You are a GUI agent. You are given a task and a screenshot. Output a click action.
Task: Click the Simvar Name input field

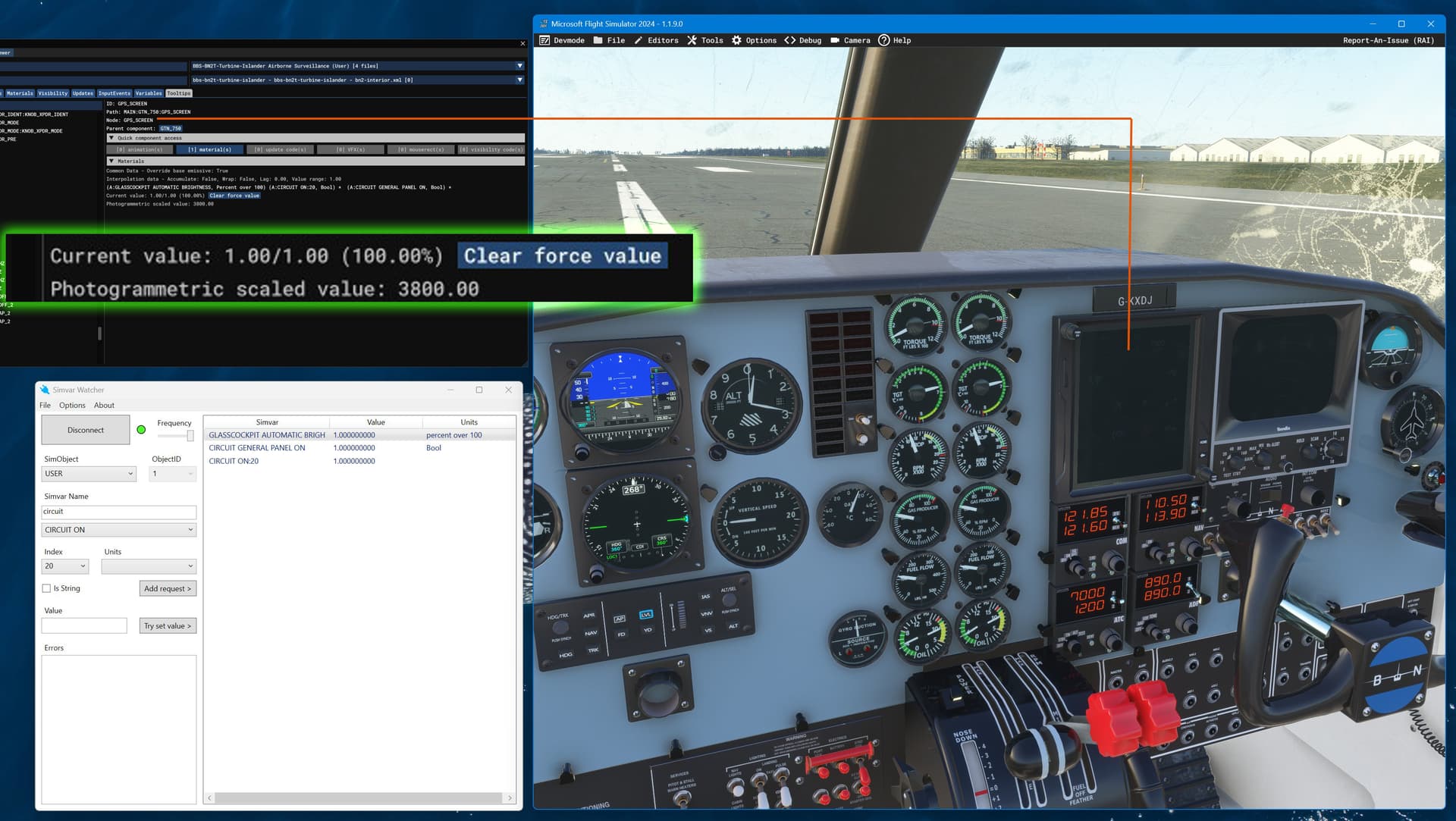(x=119, y=512)
